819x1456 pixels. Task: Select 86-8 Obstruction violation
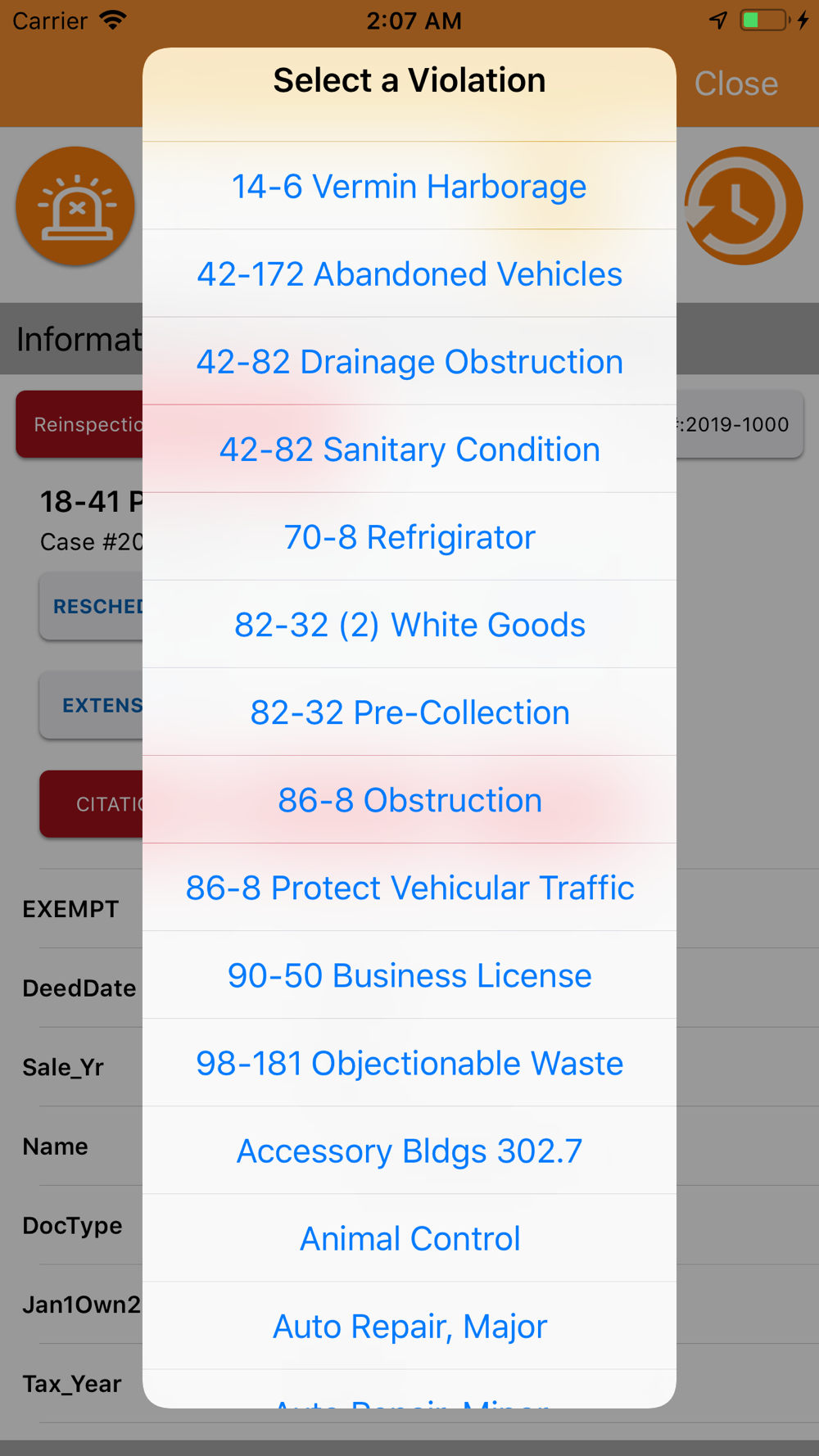click(x=409, y=800)
